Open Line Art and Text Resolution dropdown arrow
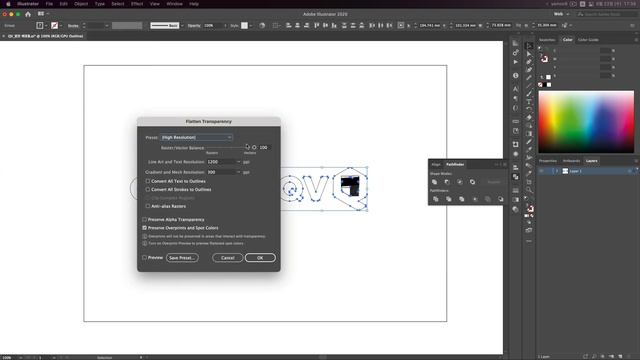 click(238, 162)
